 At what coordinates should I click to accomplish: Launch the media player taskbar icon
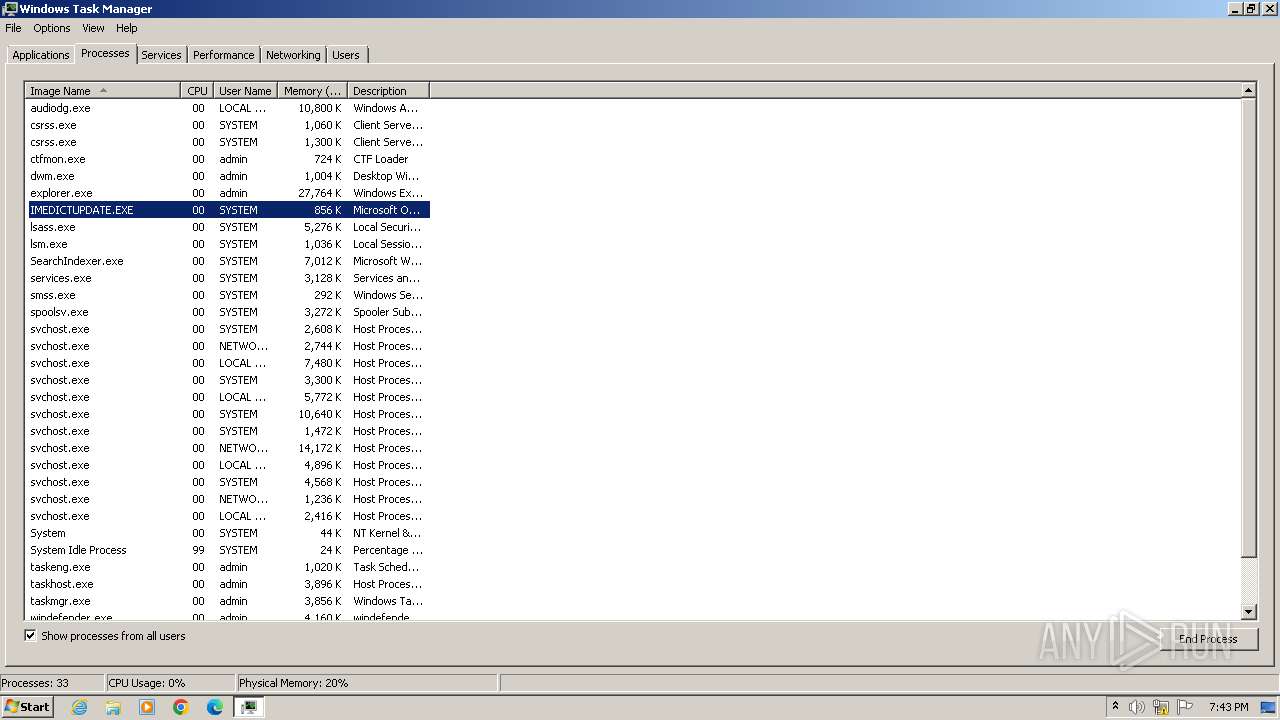pos(147,707)
